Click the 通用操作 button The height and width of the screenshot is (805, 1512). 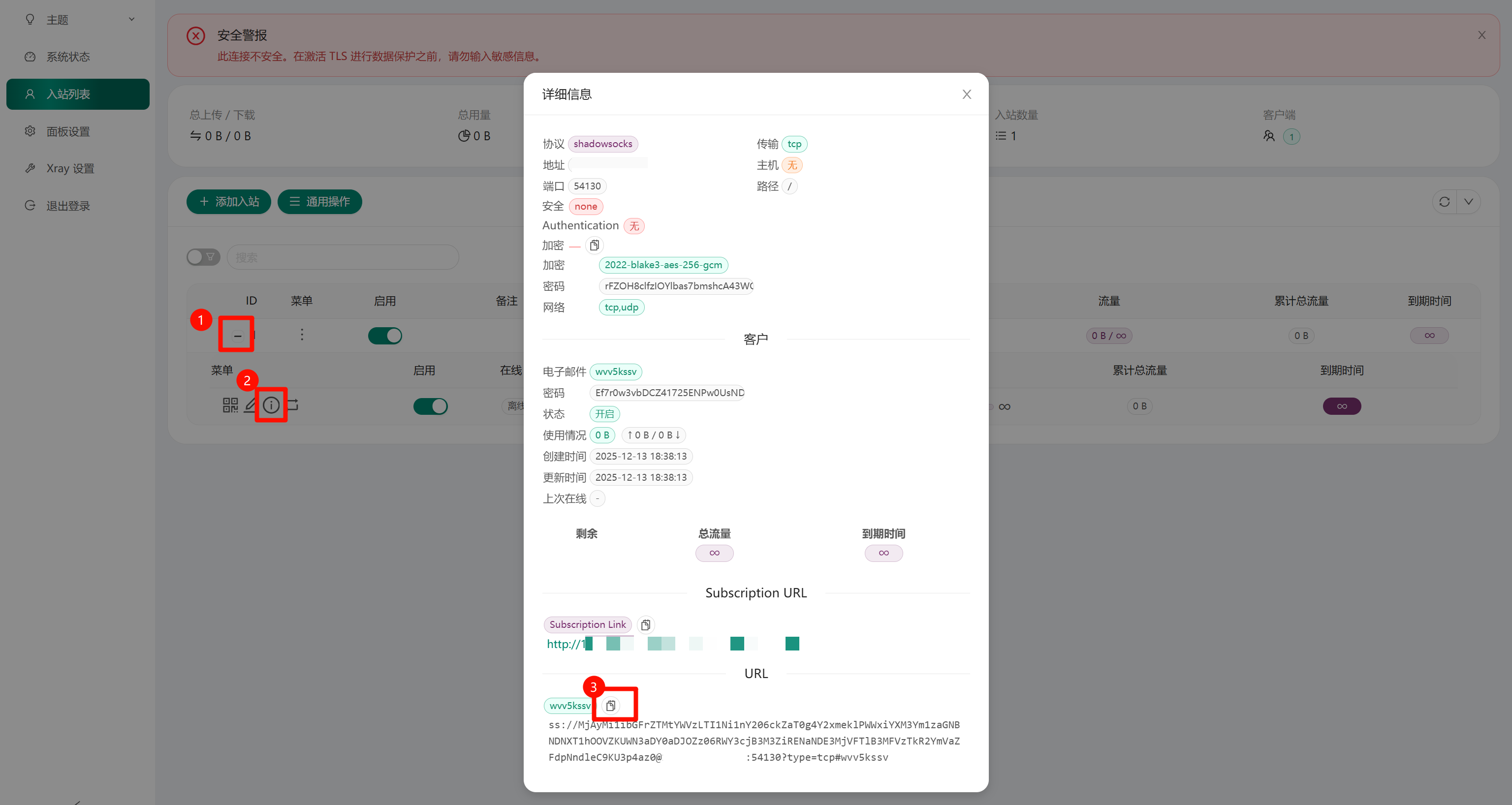[319, 202]
